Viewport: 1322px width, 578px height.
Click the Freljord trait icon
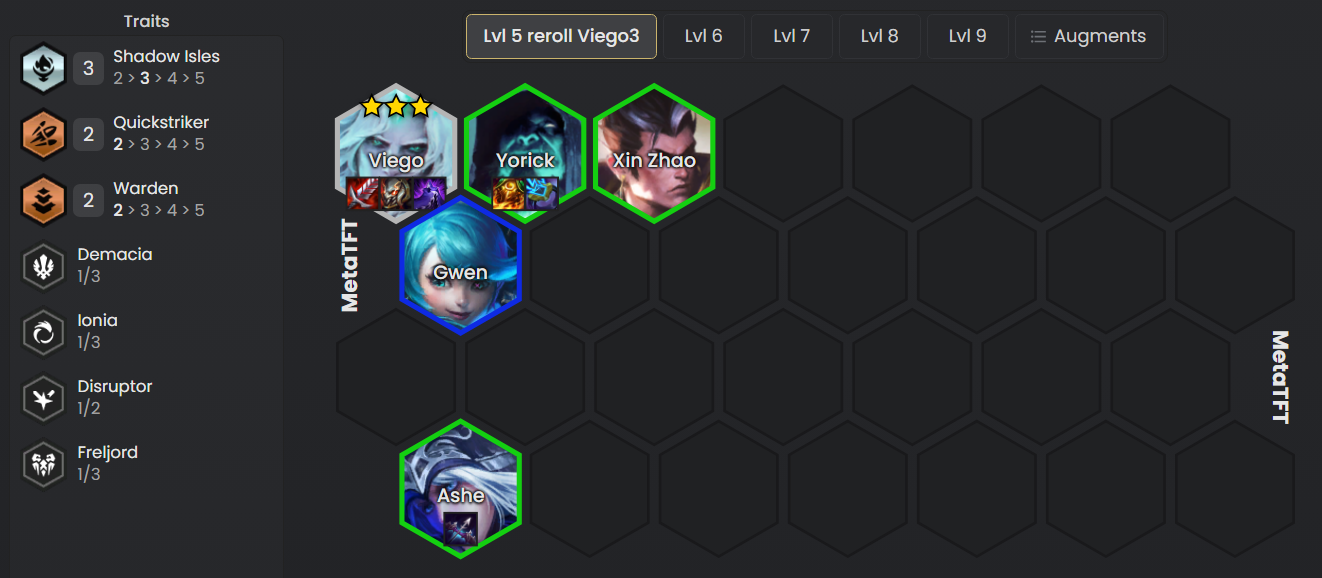pos(44,464)
